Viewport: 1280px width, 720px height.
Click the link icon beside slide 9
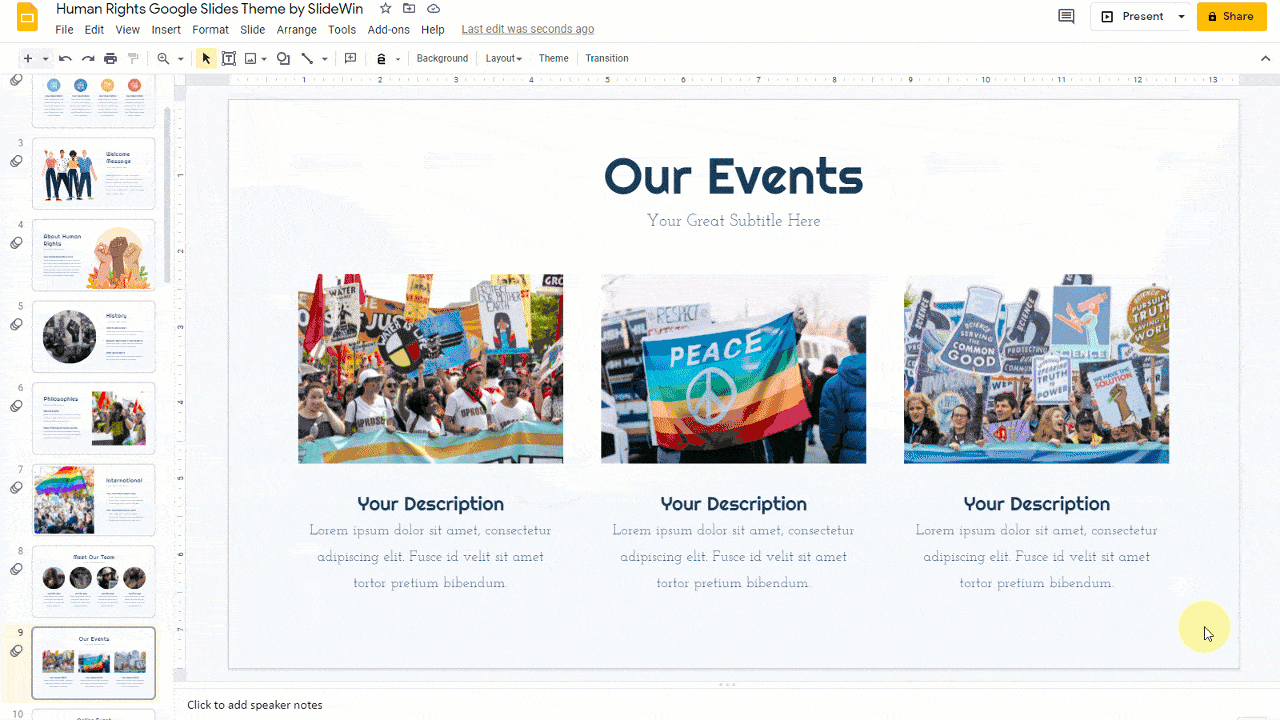tap(17, 651)
